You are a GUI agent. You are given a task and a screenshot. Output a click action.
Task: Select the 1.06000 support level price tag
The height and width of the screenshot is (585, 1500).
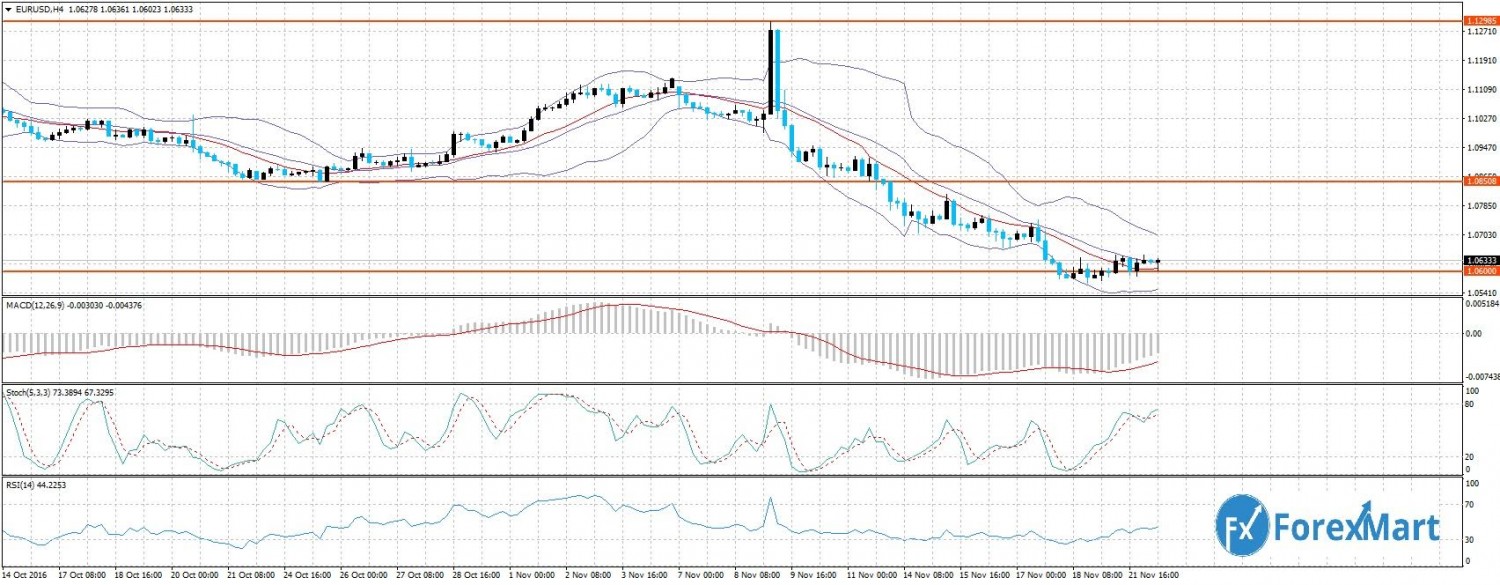pyautogui.click(x=1479, y=271)
